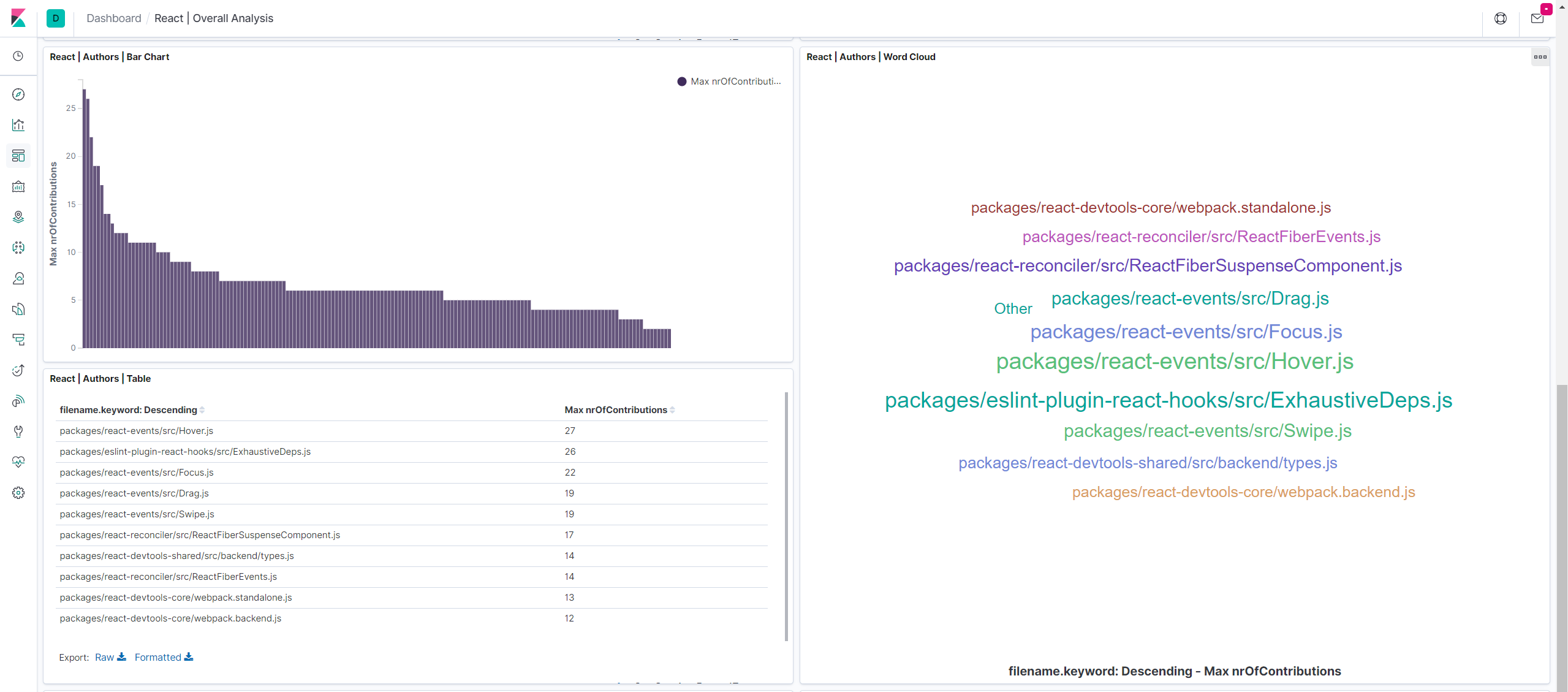The width and height of the screenshot is (1568, 692).
Task: Open Visualize chart icon in sidebar
Action: (x=18, y=125)
